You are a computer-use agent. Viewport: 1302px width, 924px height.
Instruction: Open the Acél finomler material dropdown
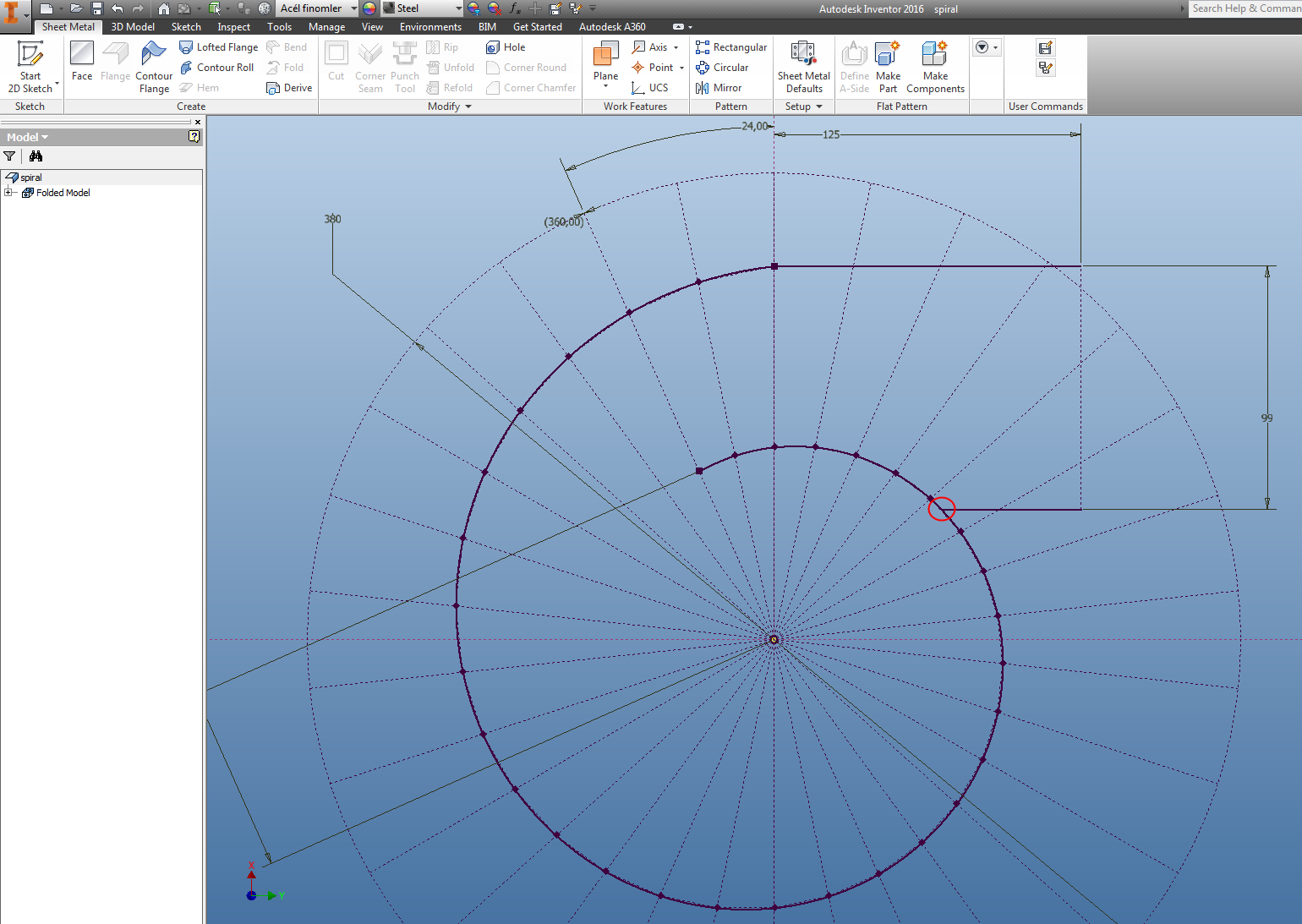318,8
